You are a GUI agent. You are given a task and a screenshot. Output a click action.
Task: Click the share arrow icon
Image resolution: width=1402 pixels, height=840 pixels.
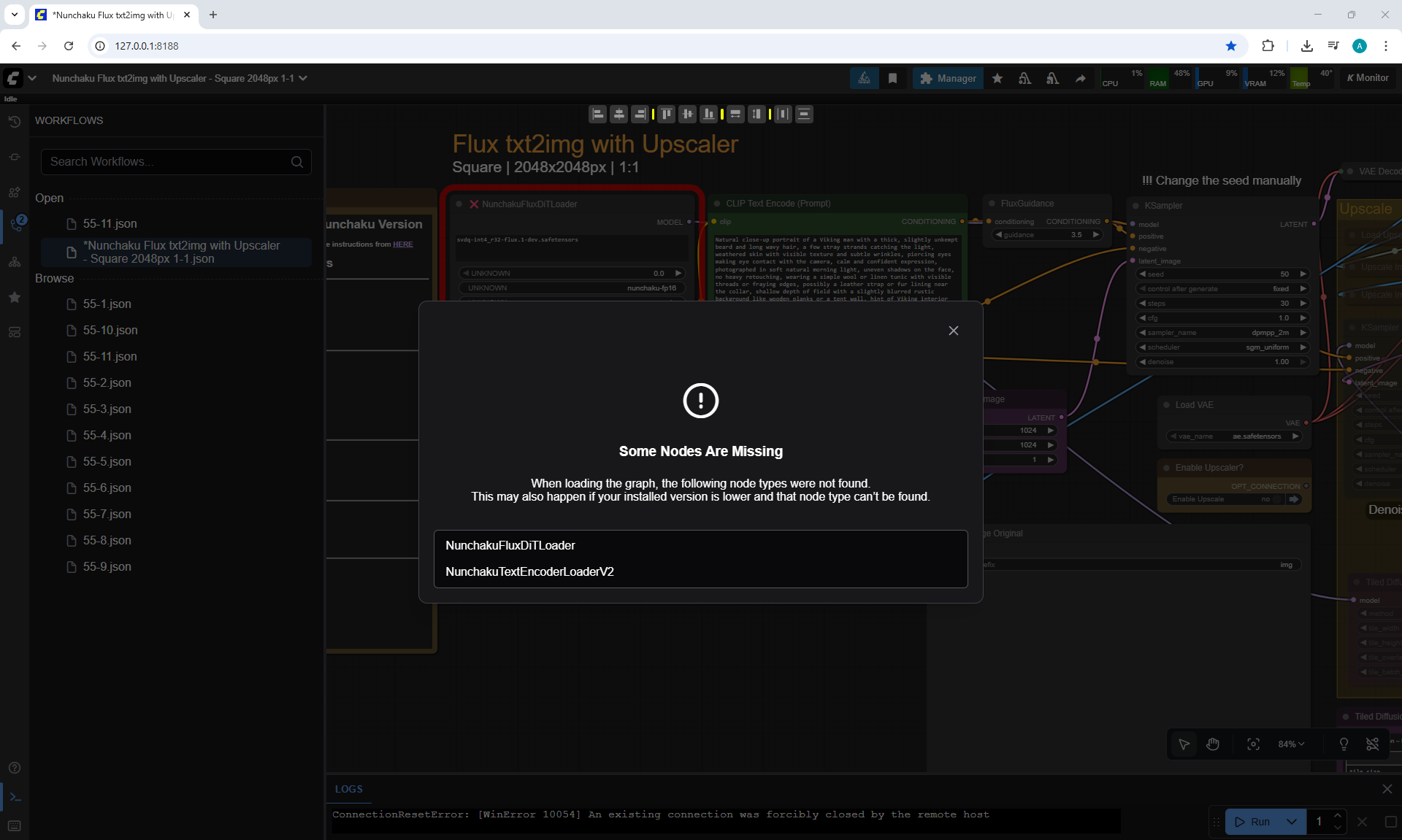click(1080, 78)
